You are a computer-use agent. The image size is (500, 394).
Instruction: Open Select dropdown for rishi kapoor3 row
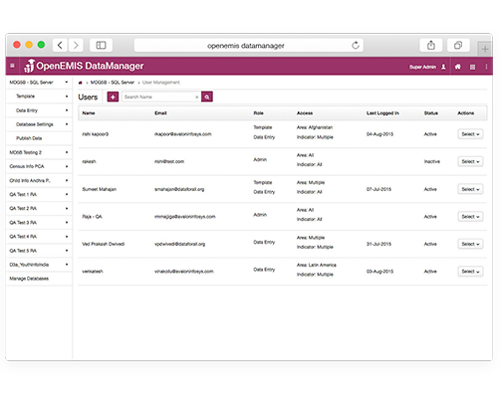click(x=470, y=134)
